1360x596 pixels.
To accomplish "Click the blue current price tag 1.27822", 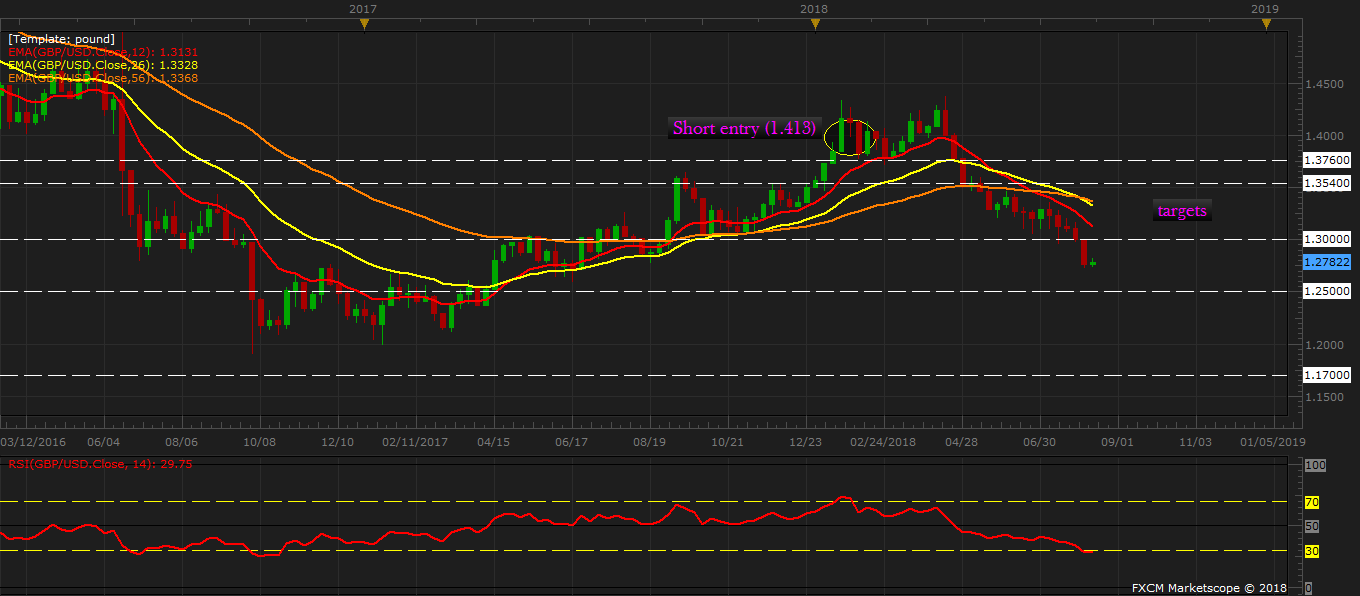I will (1327, 262).
